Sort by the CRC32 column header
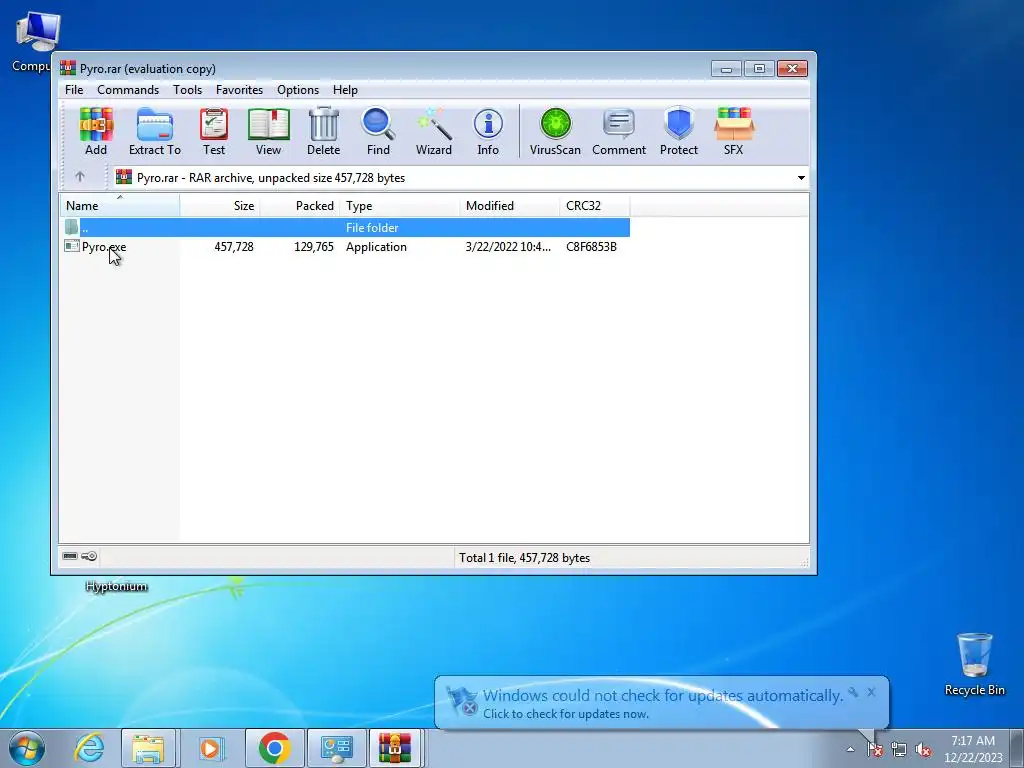Screen dimensions: 1024x768 tap(594, 206)
